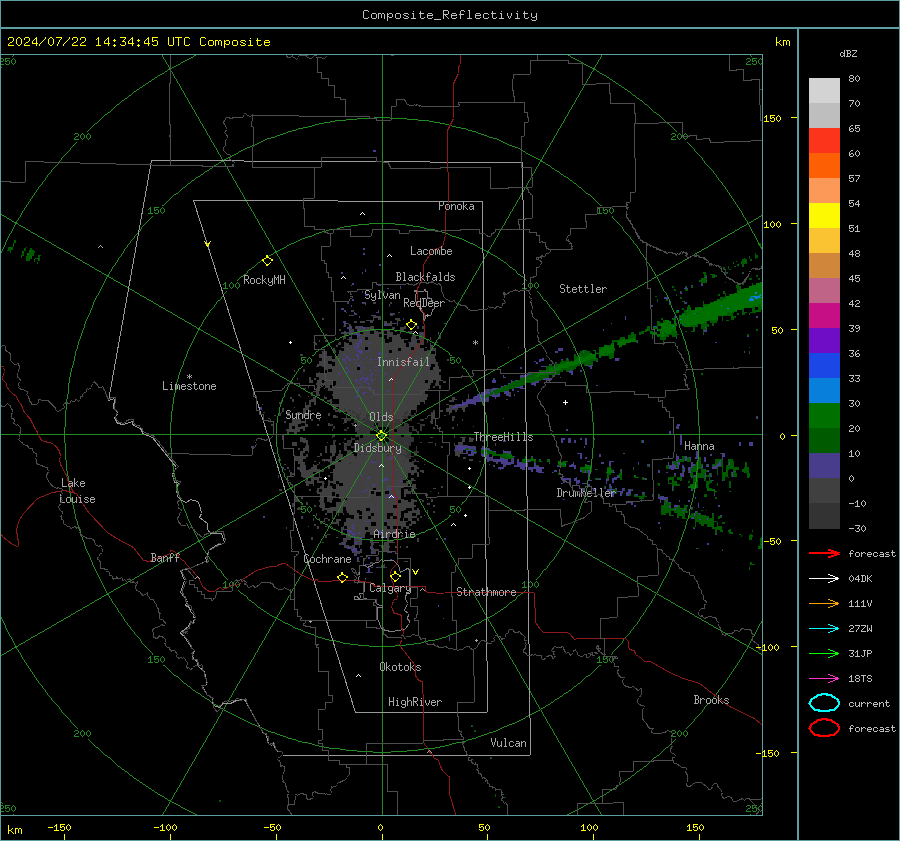Image resolution: width=900 pixels, height=841 pixels.
Task: Click the orange 111V arrow in legend
Action: tap(824, 603)
